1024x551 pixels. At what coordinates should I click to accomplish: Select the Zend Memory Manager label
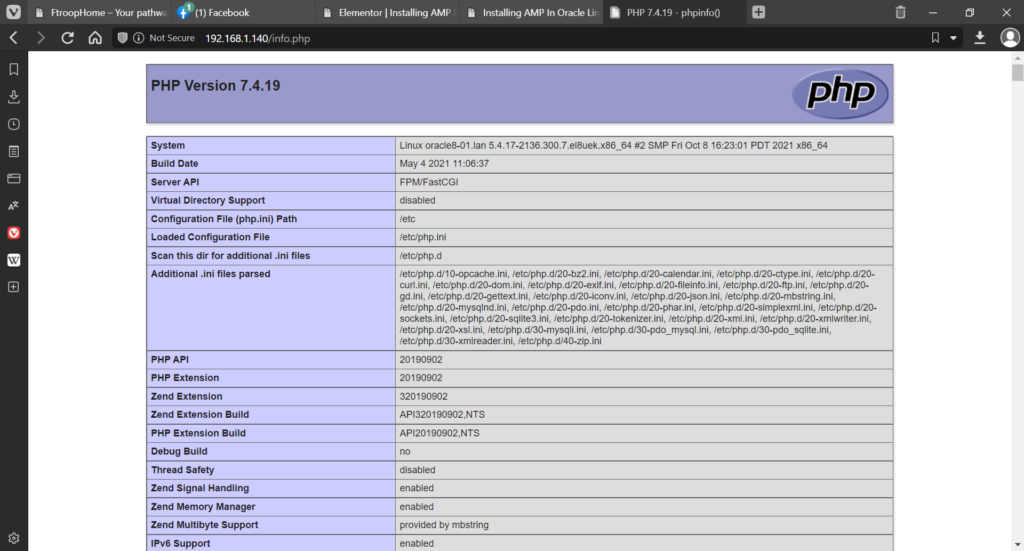[x=203, y=507]
